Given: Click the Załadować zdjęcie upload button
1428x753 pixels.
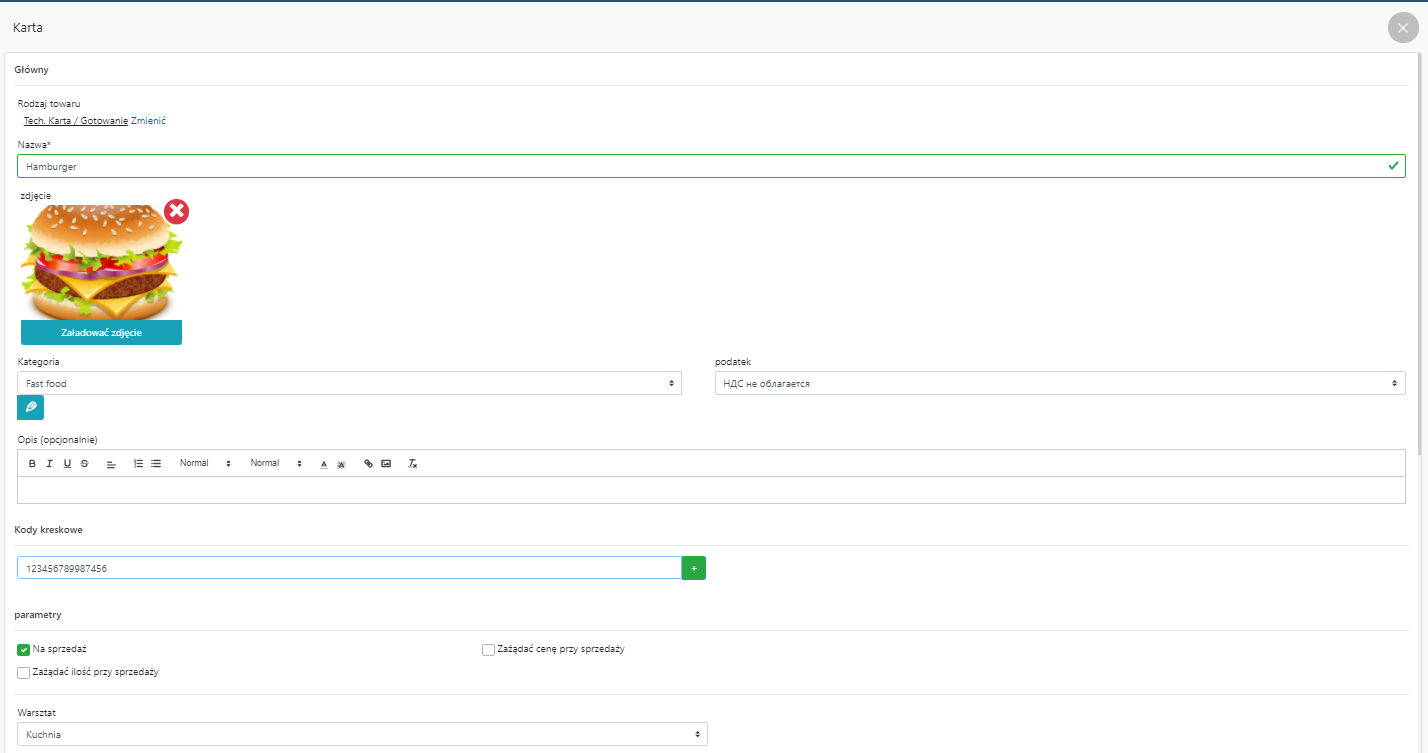Looking at the screenshot, I should point(101,333).
